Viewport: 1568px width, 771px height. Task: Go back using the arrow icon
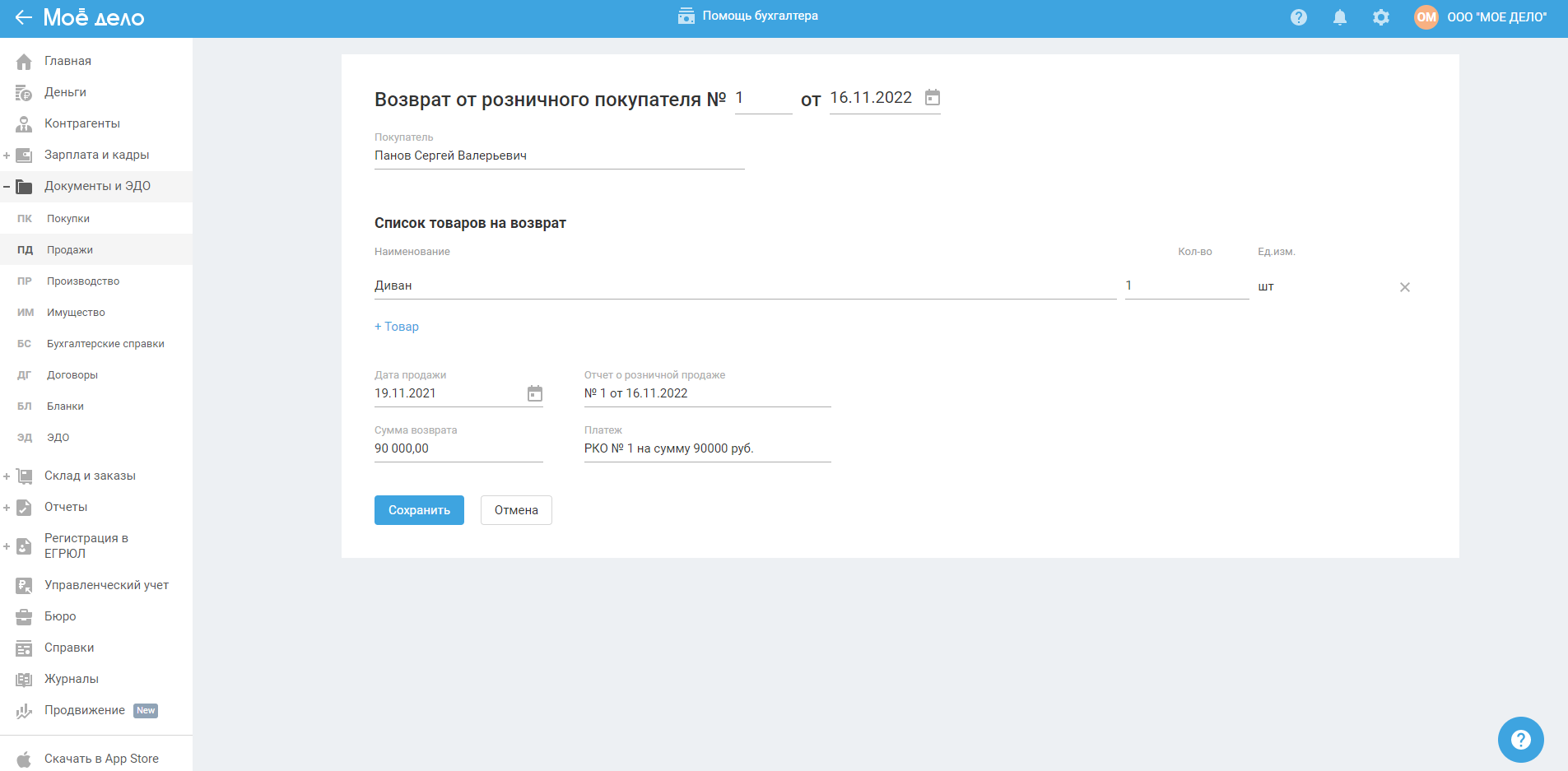23,17
